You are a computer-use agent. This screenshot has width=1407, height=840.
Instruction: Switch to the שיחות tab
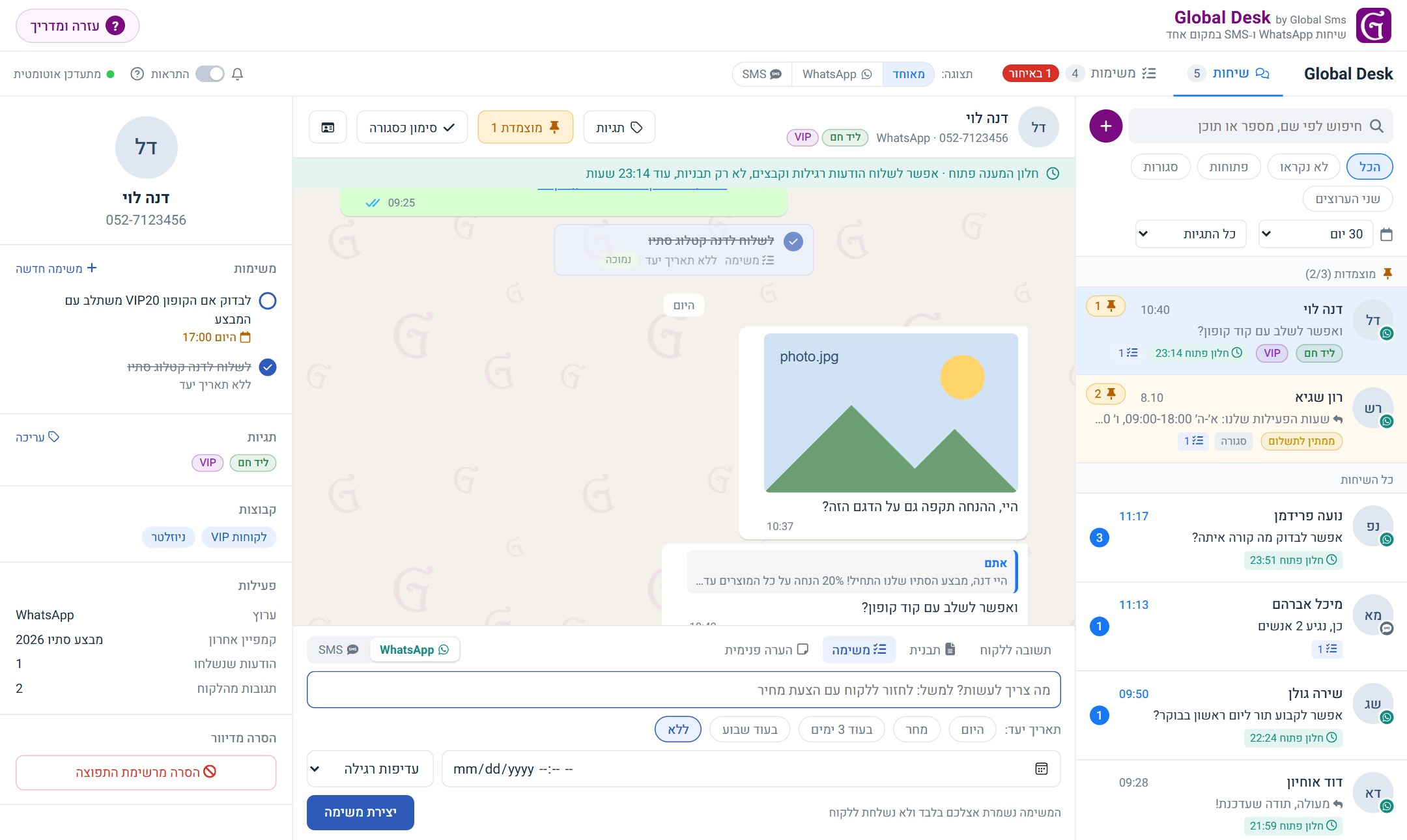tap(1229, 74)
